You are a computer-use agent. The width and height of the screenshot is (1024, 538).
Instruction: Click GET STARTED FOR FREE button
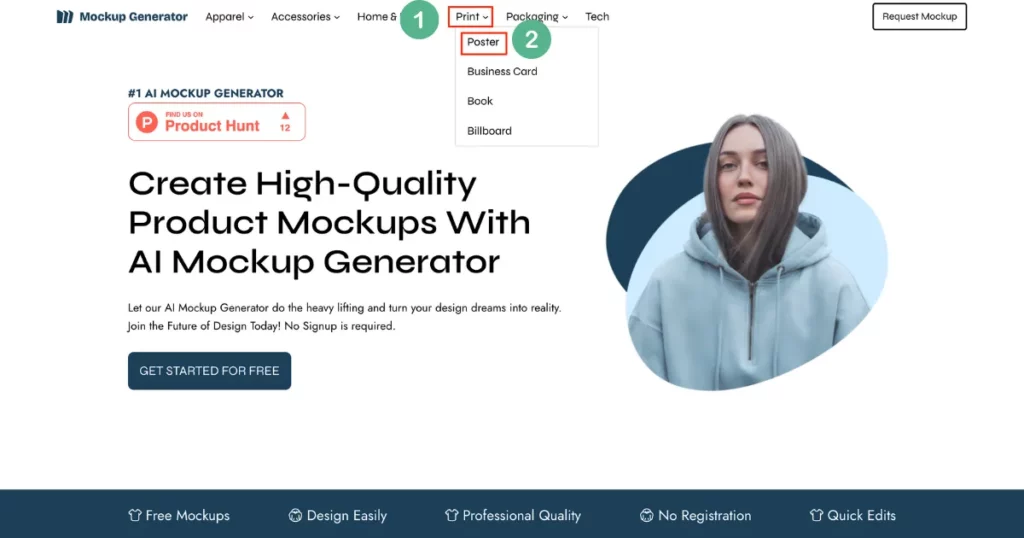(210, 371)
